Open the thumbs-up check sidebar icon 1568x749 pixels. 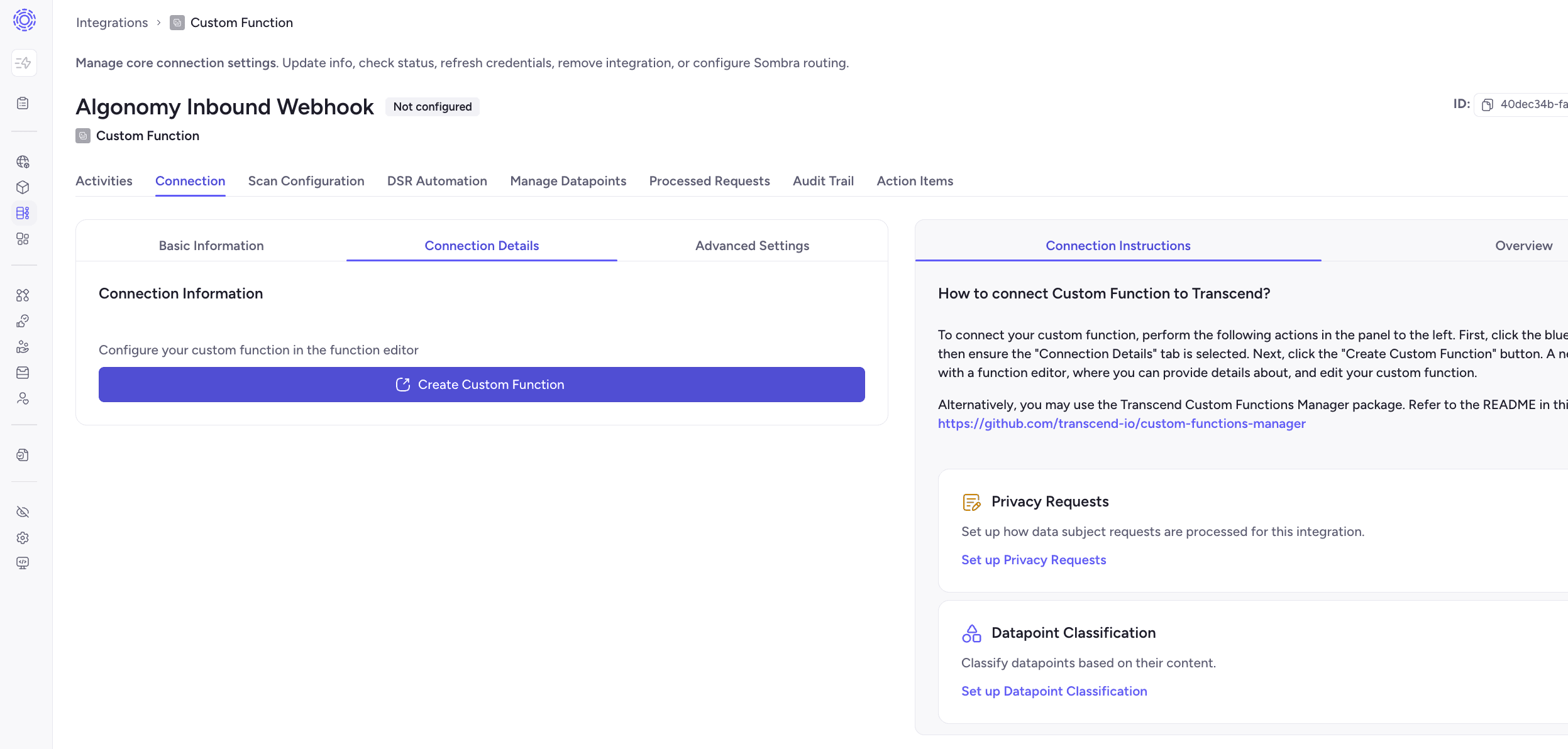tap(23, 321)
